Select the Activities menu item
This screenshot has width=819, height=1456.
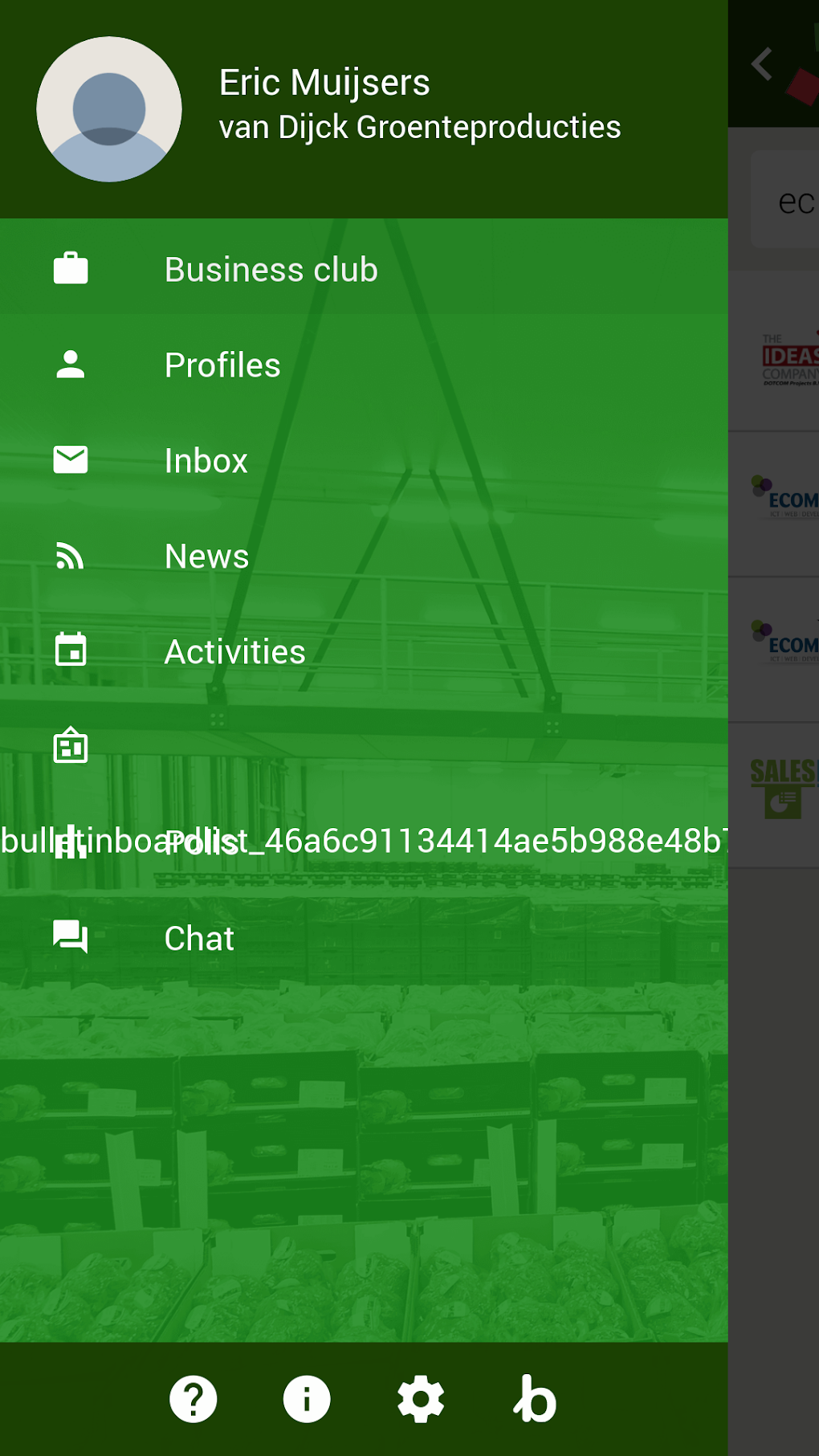pyautogui.click(x=364, y=651)
